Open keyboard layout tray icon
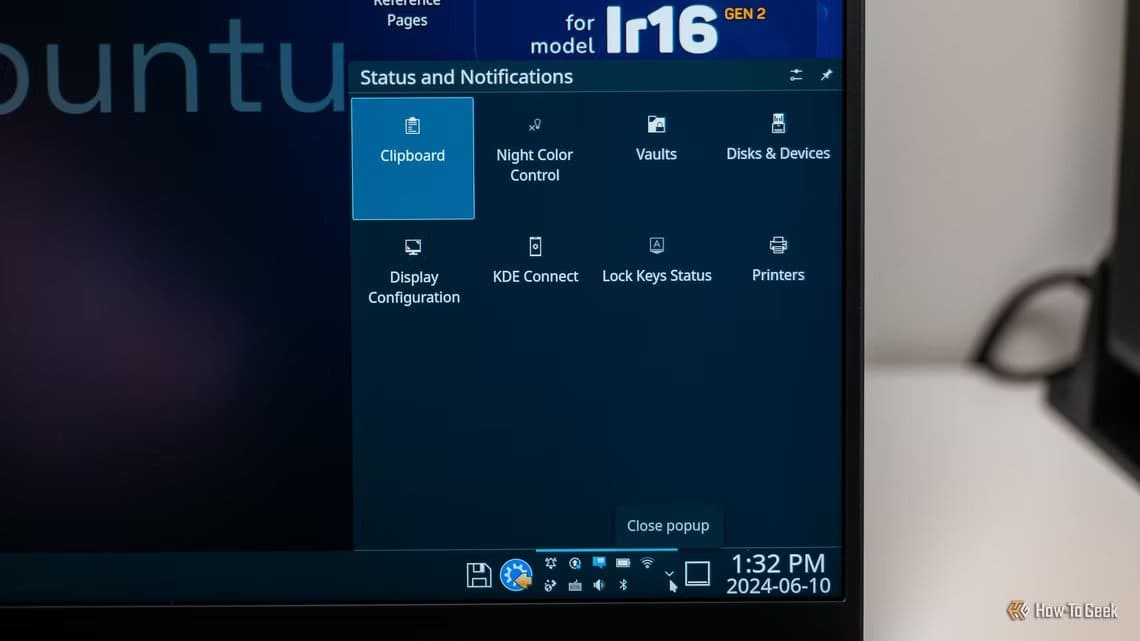Viewport: 1140px width, 641px height. tap(575, 585)
